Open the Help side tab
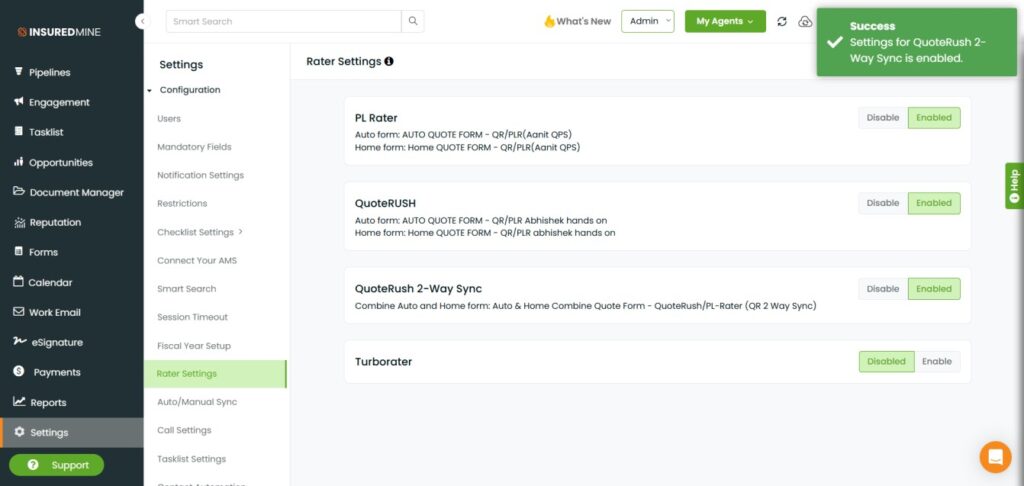The image size is (1024, 486). (x=1014, y=186)
